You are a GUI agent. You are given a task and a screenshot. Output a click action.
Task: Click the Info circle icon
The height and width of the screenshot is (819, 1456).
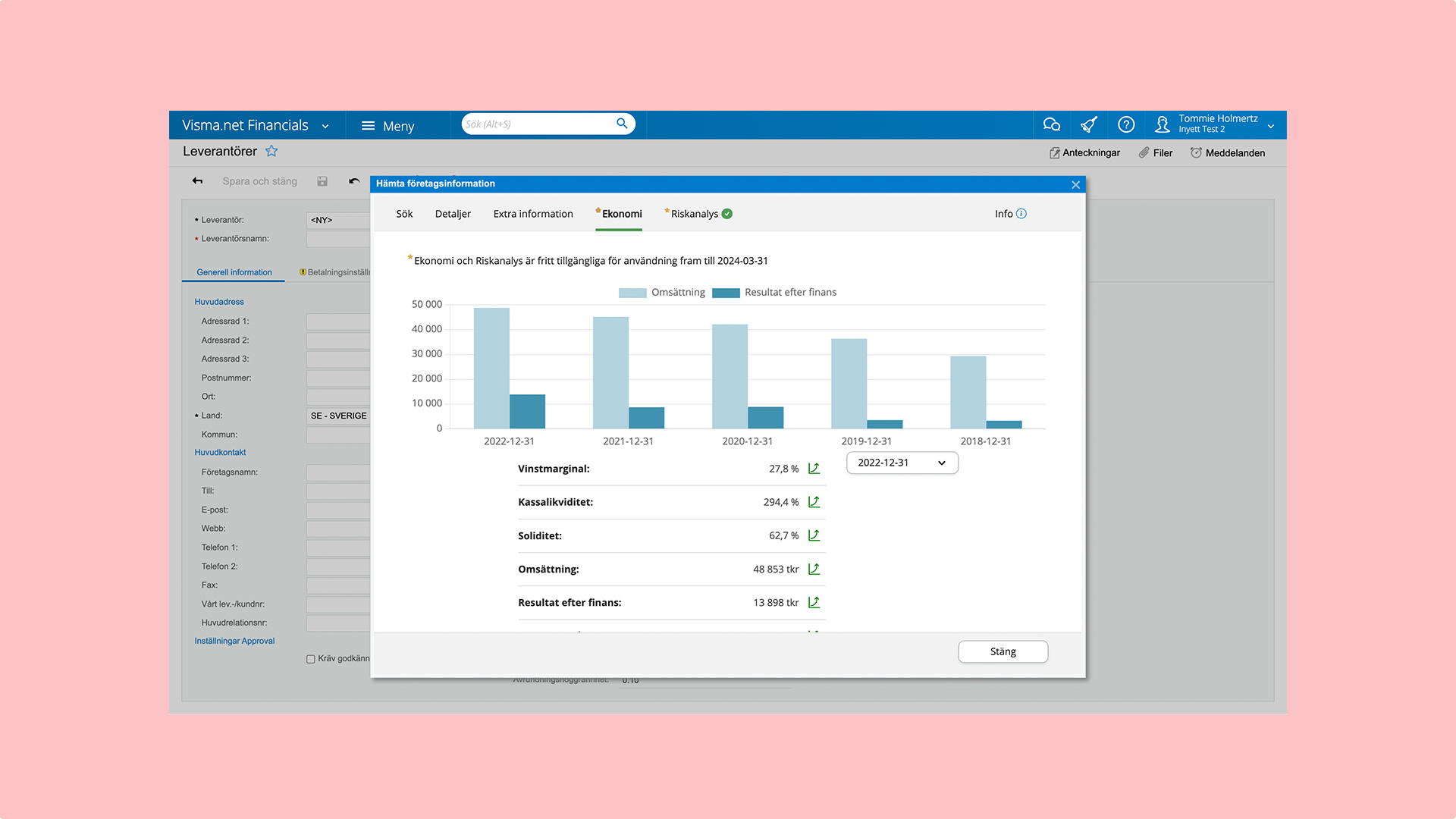(x=1021, y=214)
